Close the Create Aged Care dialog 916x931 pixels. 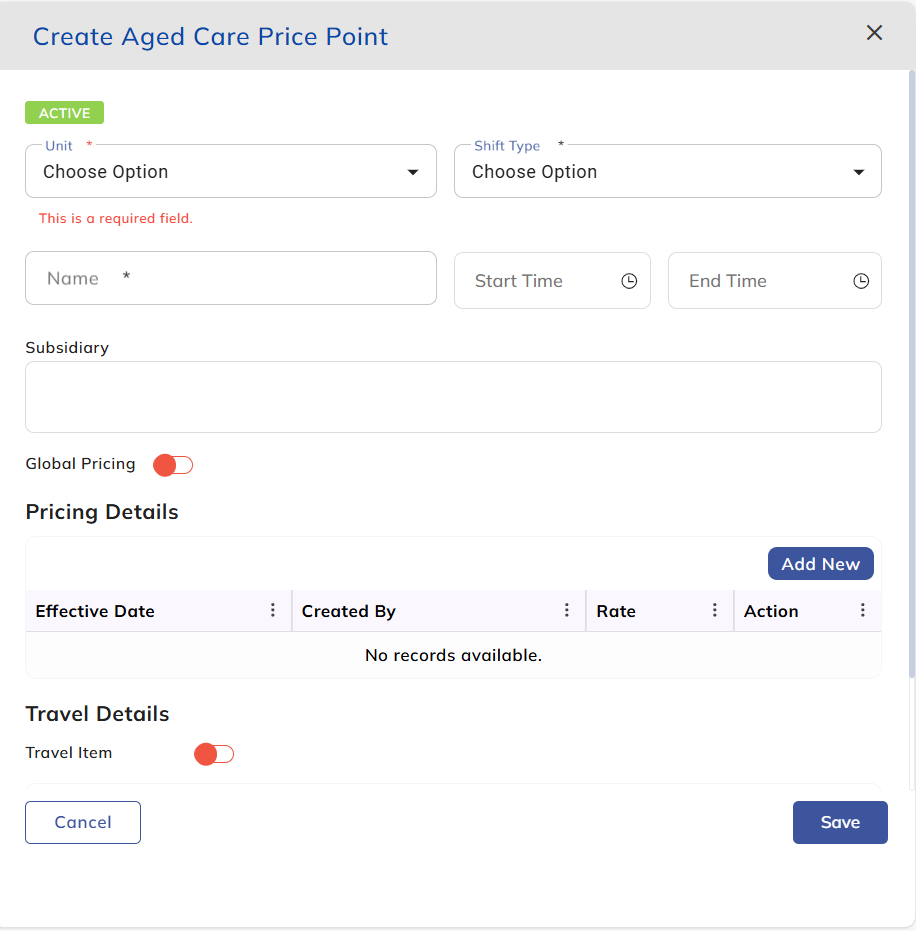click(x=874, y=33)
